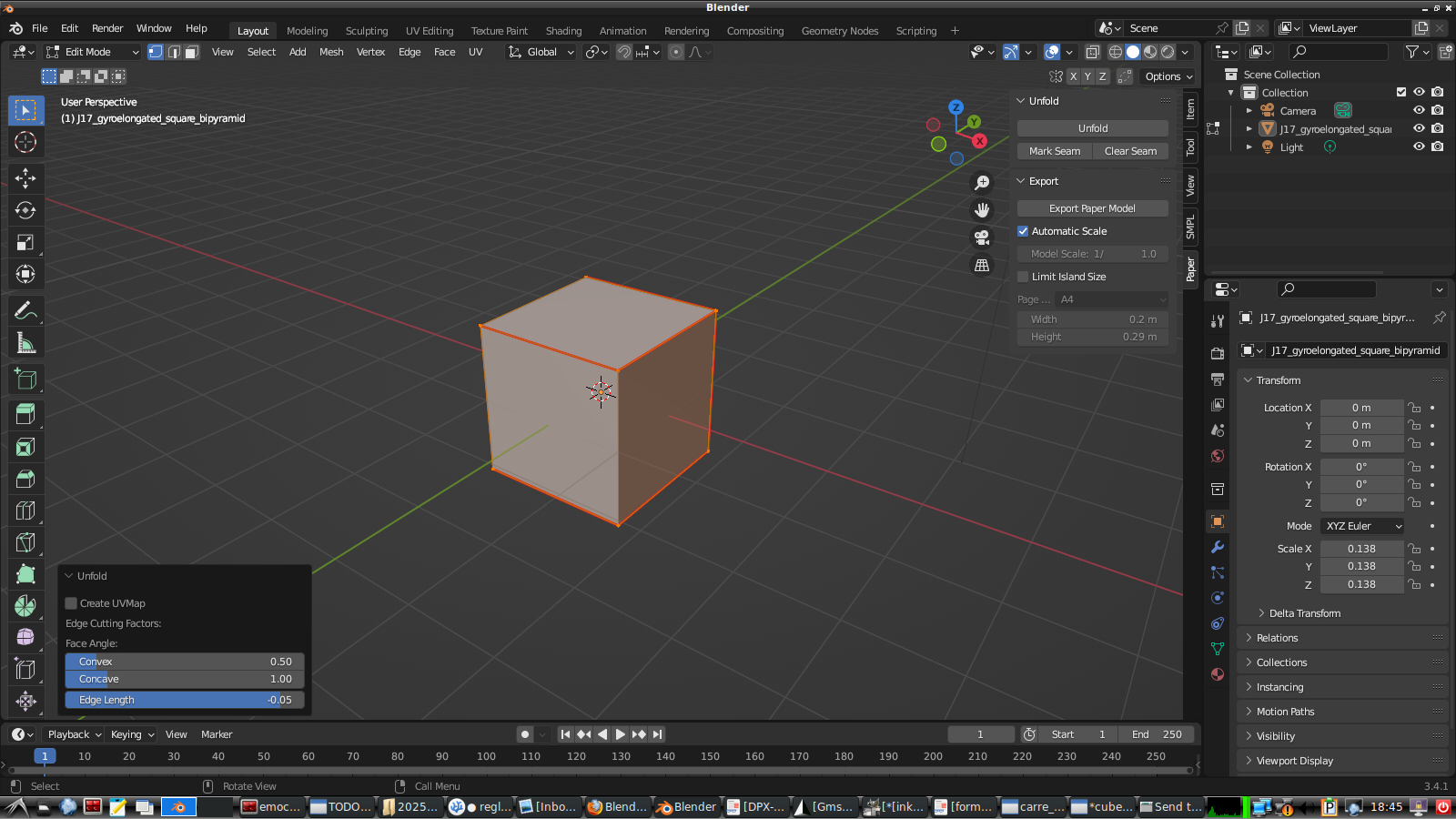The image size is (1456, 819).
Task: Pick the Measure tool from the toolbar
Action: 25,343
